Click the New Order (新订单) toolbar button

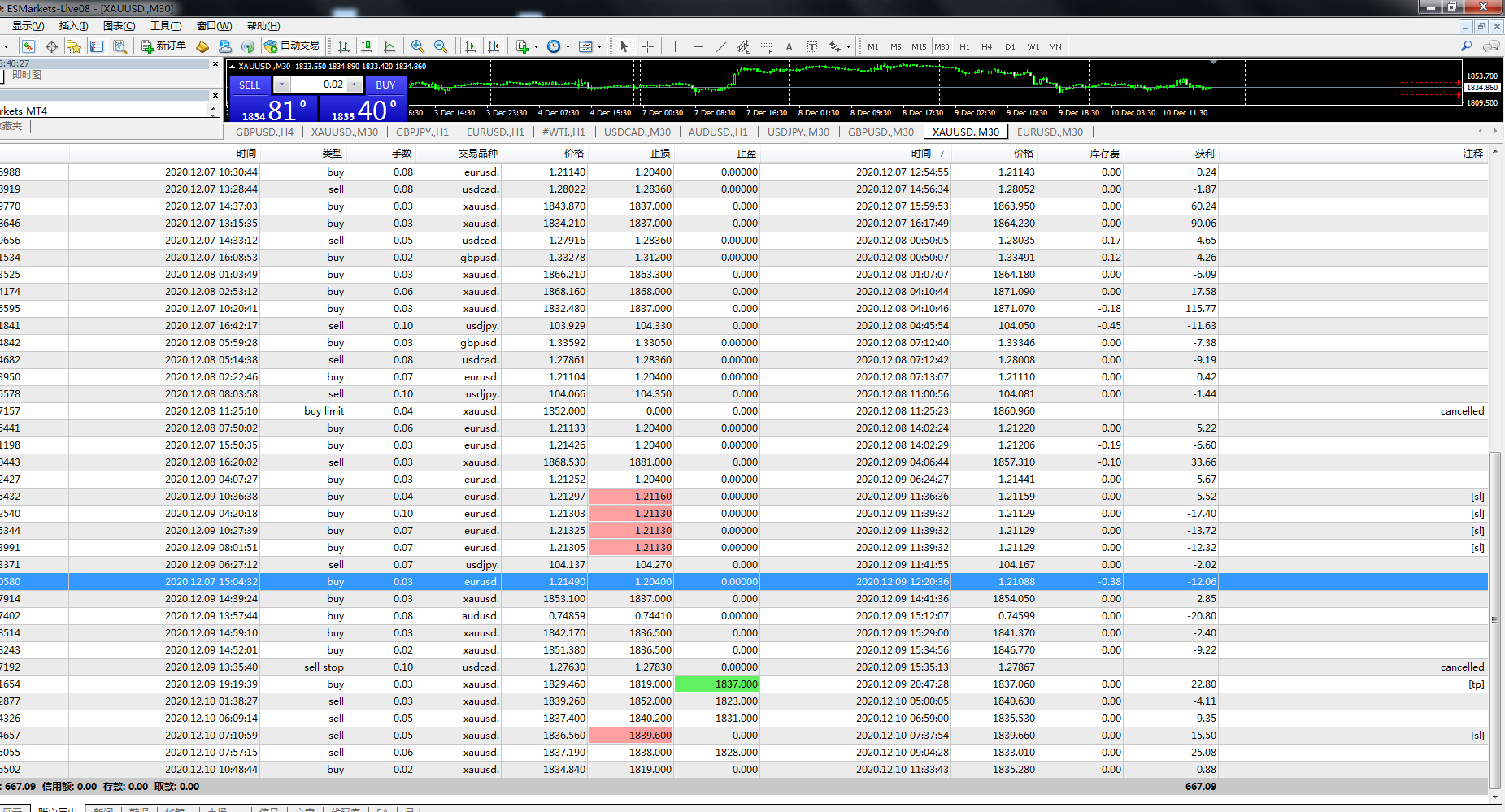point(164,46)
